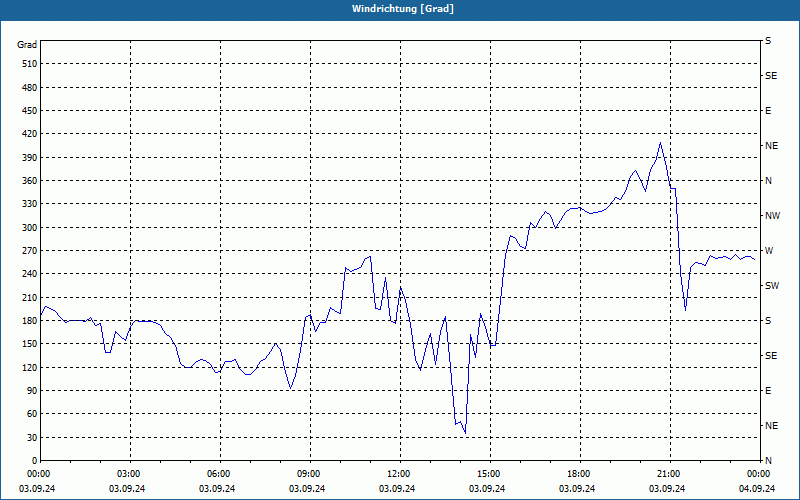Click the 'NW' compass label on right axis

click(772, 216)
